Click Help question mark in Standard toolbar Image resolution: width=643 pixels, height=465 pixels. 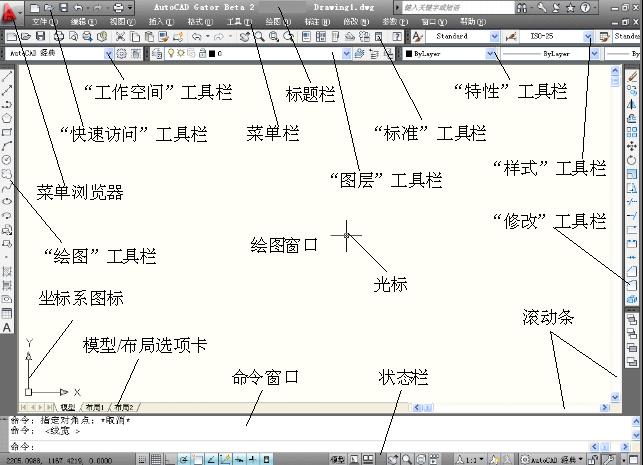tap(397, 36)
